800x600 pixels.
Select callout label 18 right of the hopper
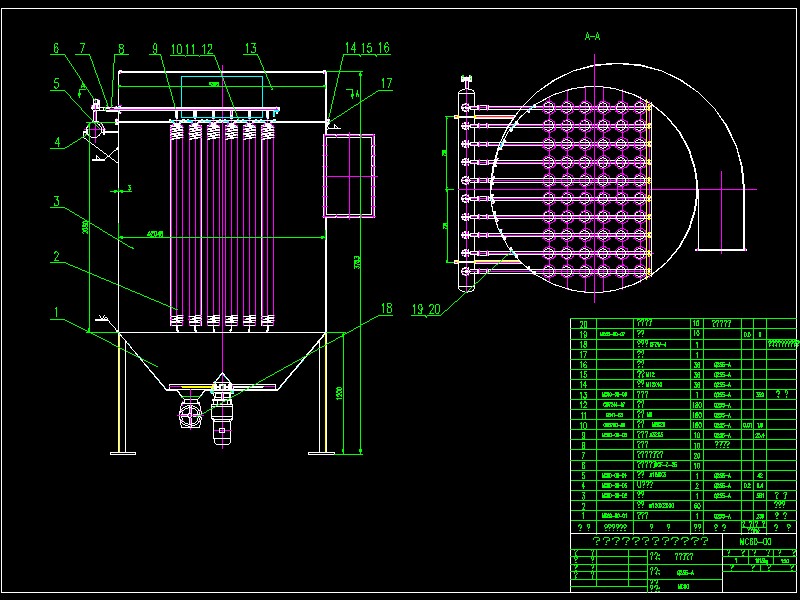pos(387,308)
